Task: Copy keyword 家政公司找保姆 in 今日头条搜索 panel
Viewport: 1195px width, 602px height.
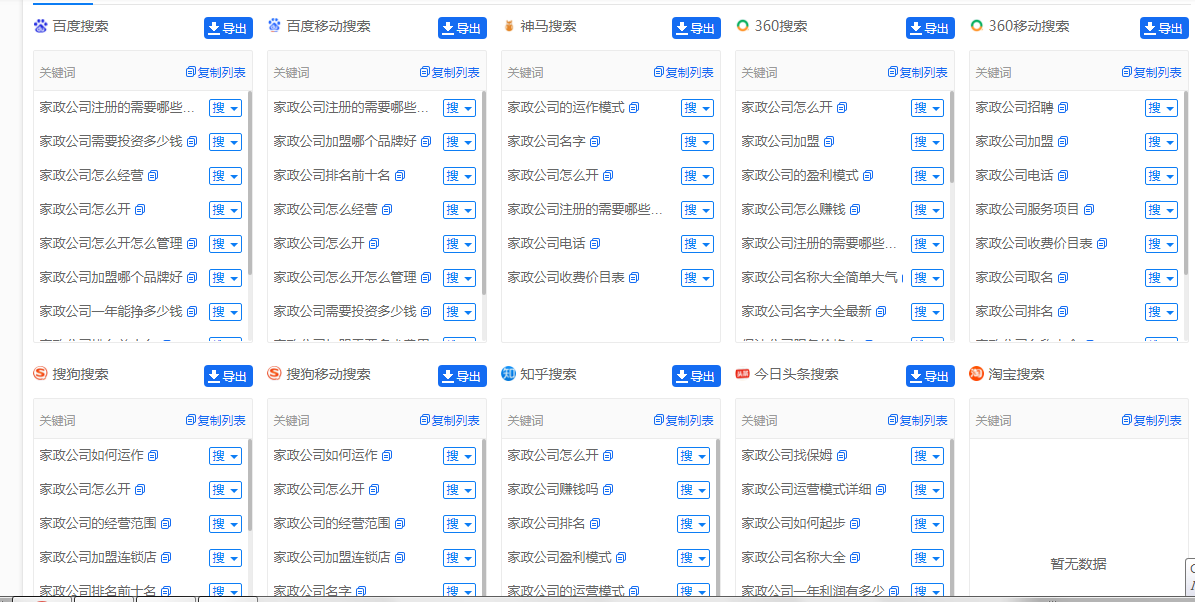Action: pyautogui.click(x=842, y=456)
